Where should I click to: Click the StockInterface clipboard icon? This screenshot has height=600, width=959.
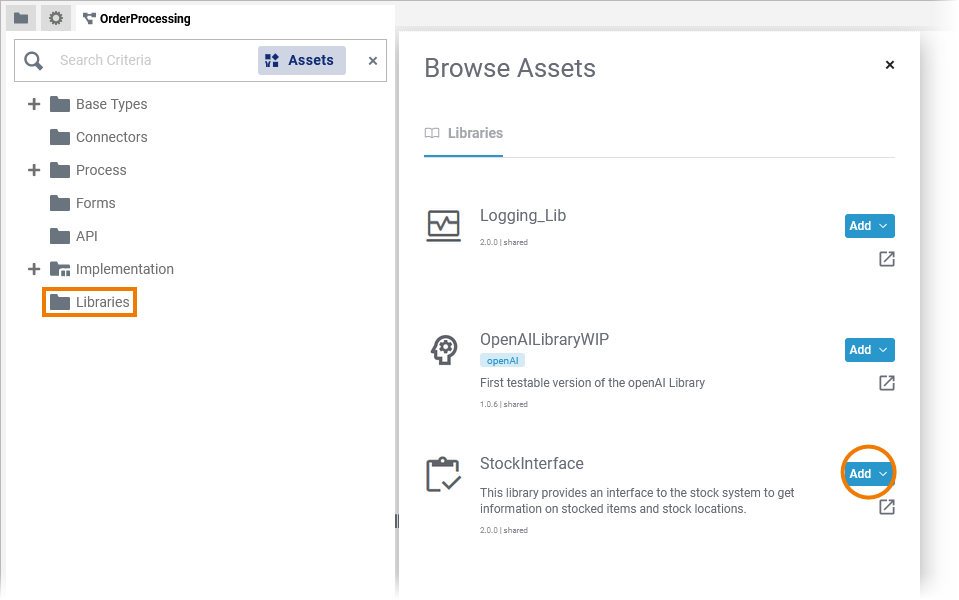(x=443, y=474)
